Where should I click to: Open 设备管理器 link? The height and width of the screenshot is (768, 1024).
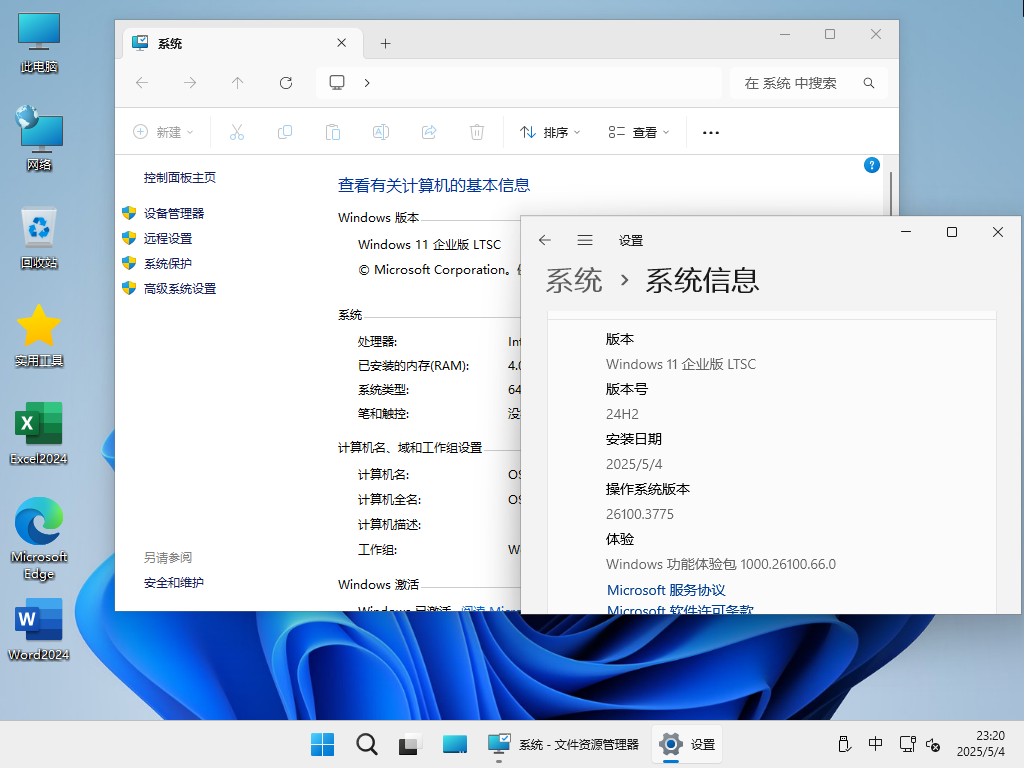tap(174, 214)
